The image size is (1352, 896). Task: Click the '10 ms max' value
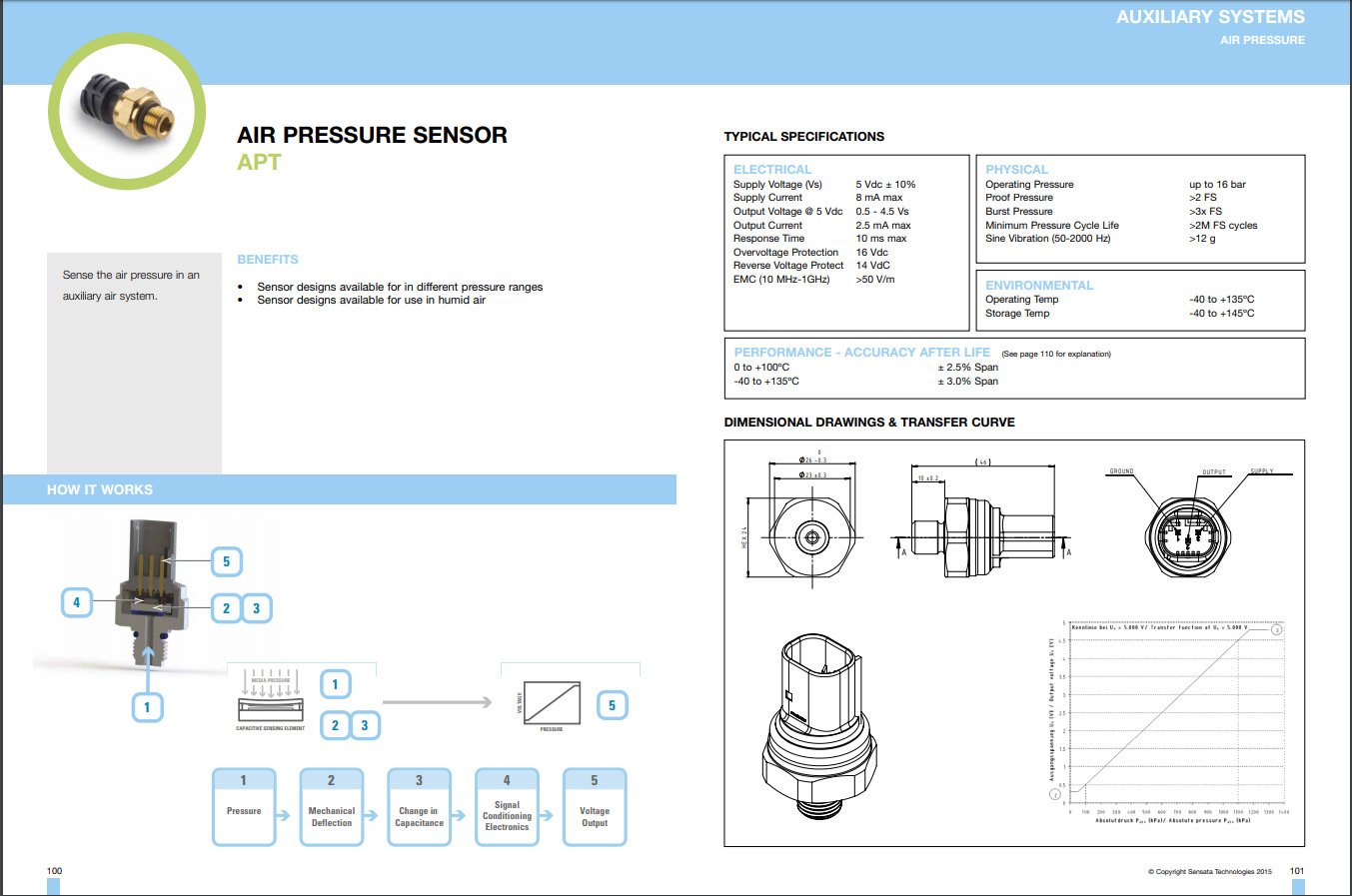[x=881, y=239]
